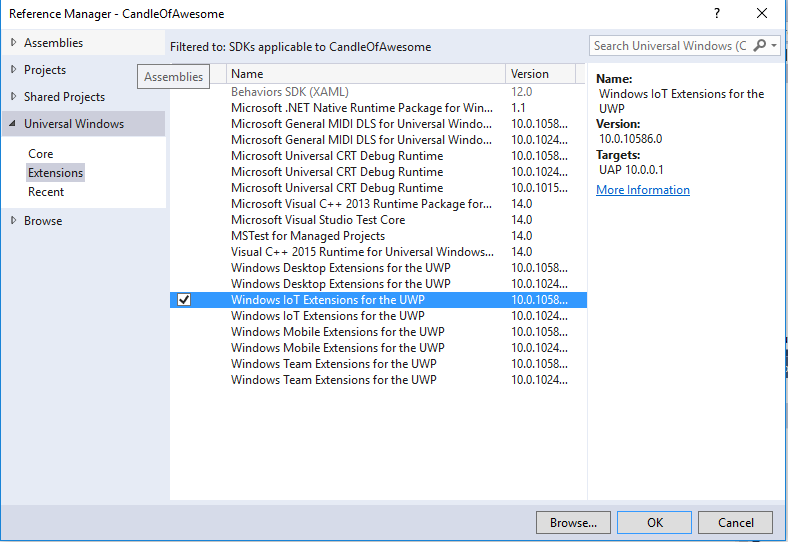Image resolution: width=788 pixels, height=542 pixels.
Task: Open the More Information link
Action: pyautogui.click(x=642, y=190)
